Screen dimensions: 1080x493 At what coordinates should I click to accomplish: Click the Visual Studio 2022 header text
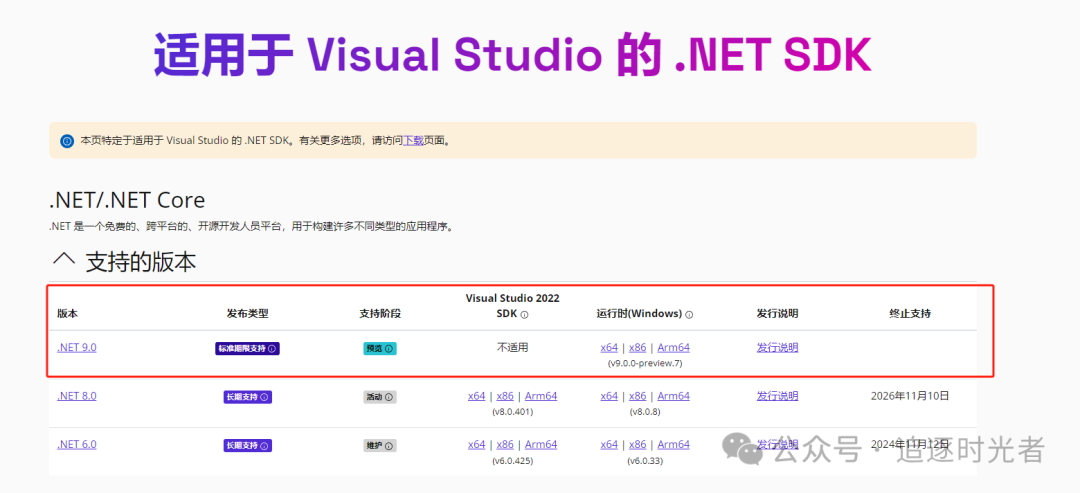click(x=512, y=298)
